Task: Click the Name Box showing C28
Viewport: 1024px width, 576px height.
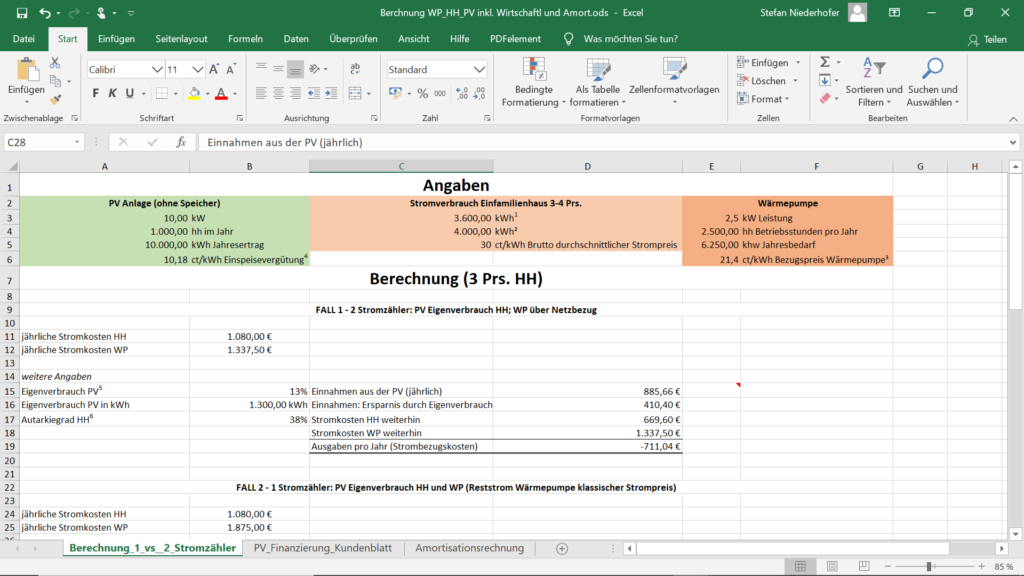Action: pyautogui.click(x=38, y=142)
